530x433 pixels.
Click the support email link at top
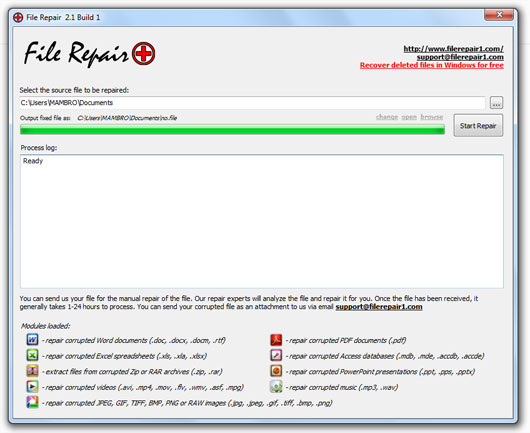(x=460, y=57)
